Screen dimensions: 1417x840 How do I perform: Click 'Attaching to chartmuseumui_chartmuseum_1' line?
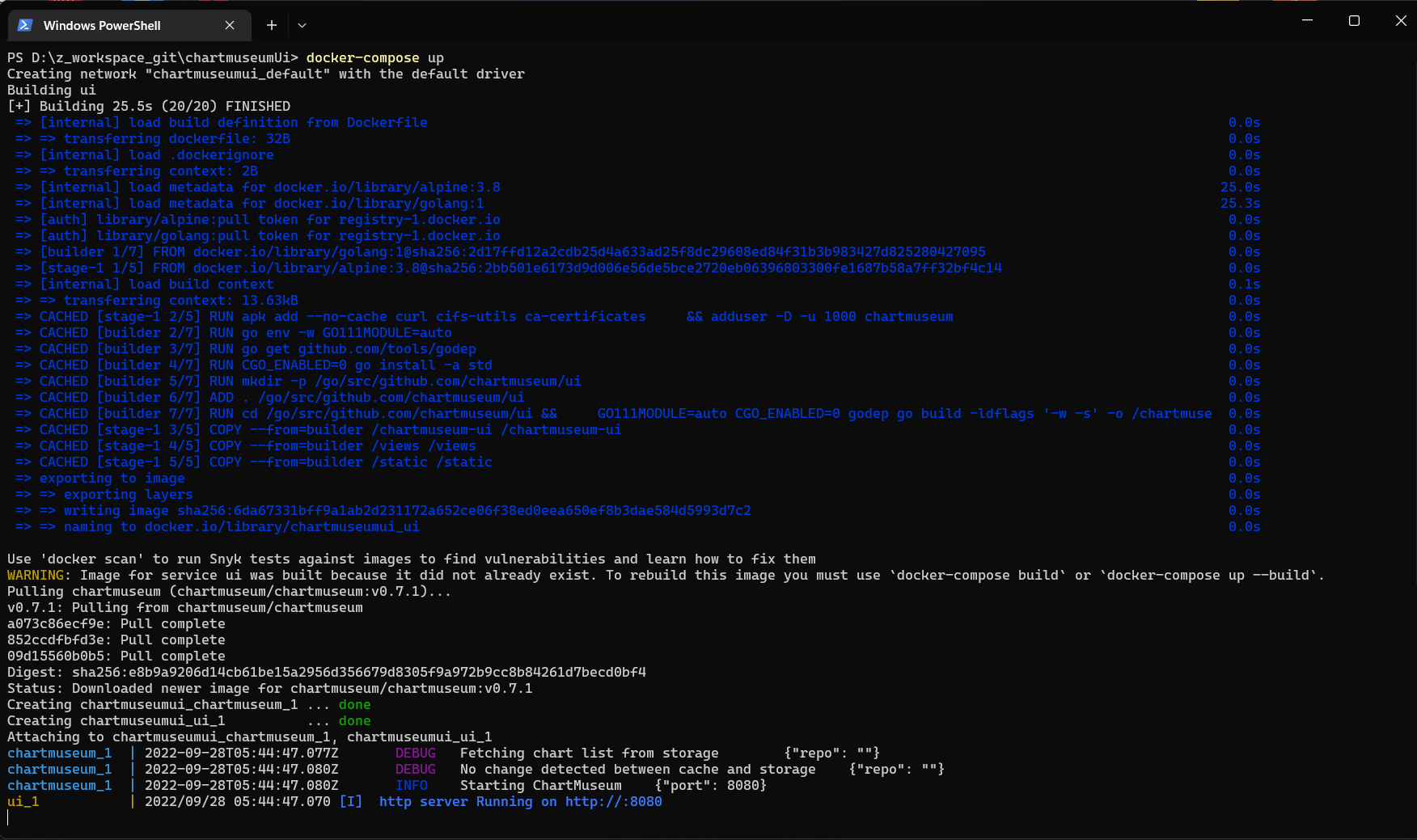[x=250, y=737]
